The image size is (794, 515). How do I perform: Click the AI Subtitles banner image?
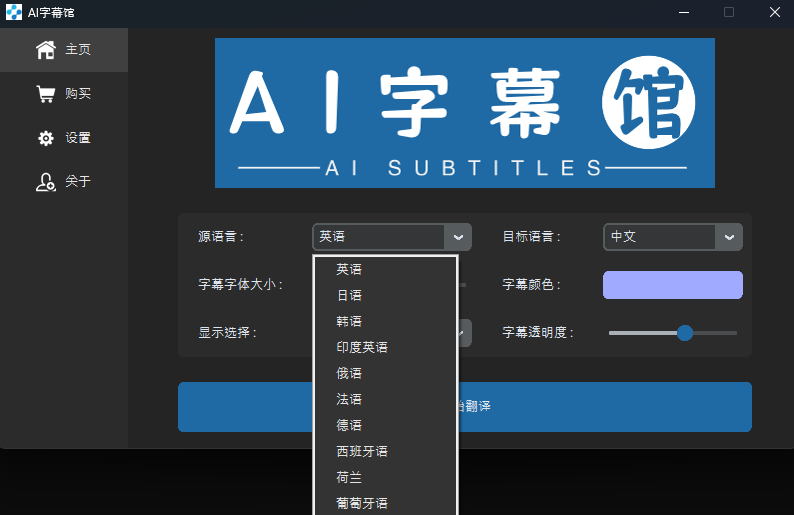point(465,113)
